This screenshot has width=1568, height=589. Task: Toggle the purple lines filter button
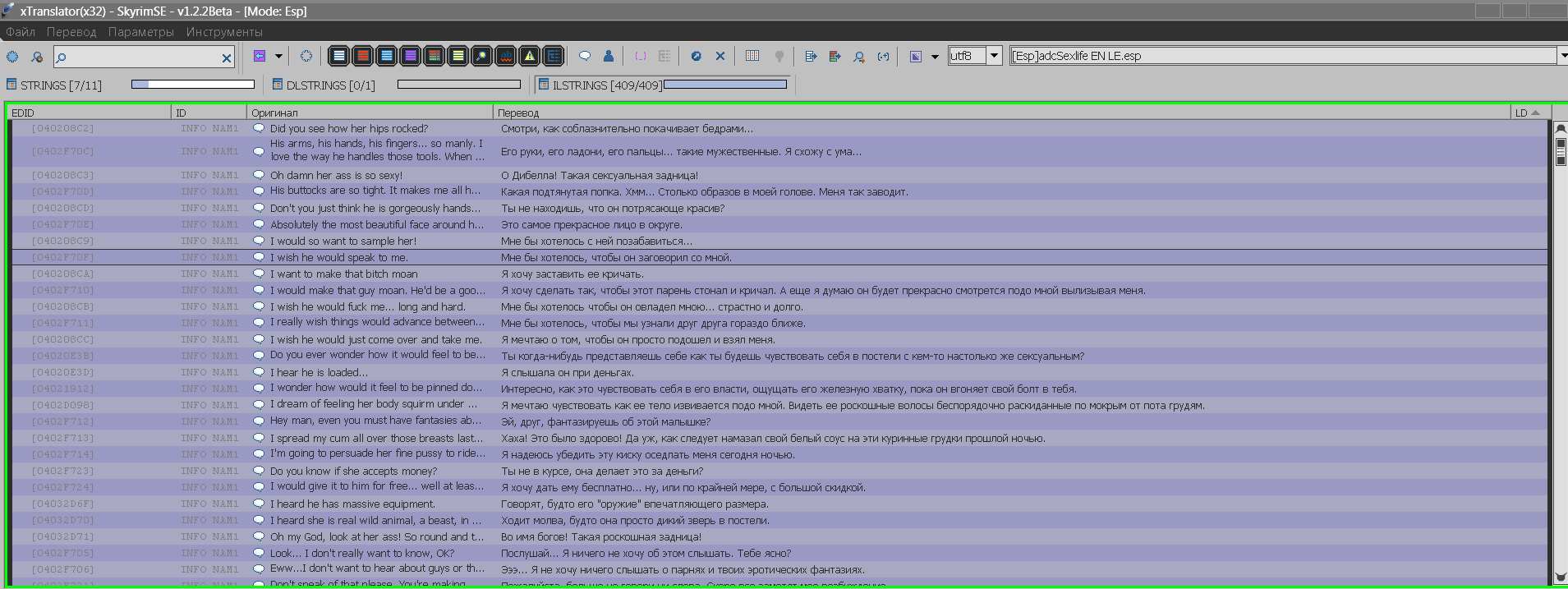410,56
